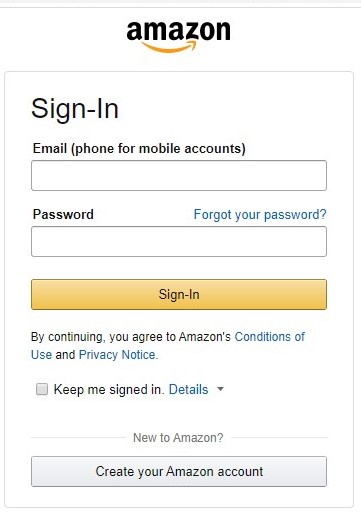Click the word Use on second line
Viewport: 361px width, 521px height.
point(41,355)
